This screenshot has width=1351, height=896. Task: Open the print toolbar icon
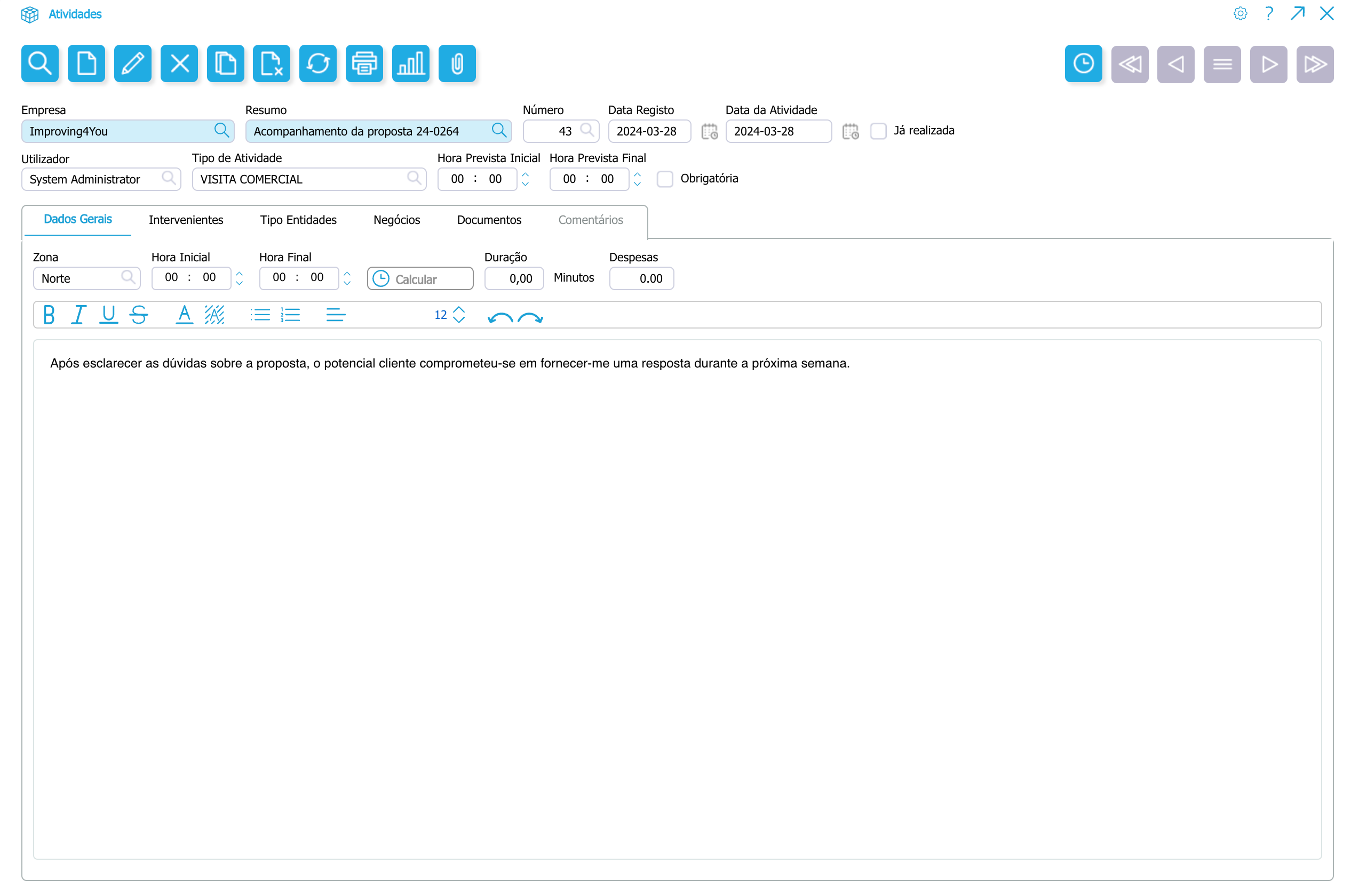tap(364, 63)
